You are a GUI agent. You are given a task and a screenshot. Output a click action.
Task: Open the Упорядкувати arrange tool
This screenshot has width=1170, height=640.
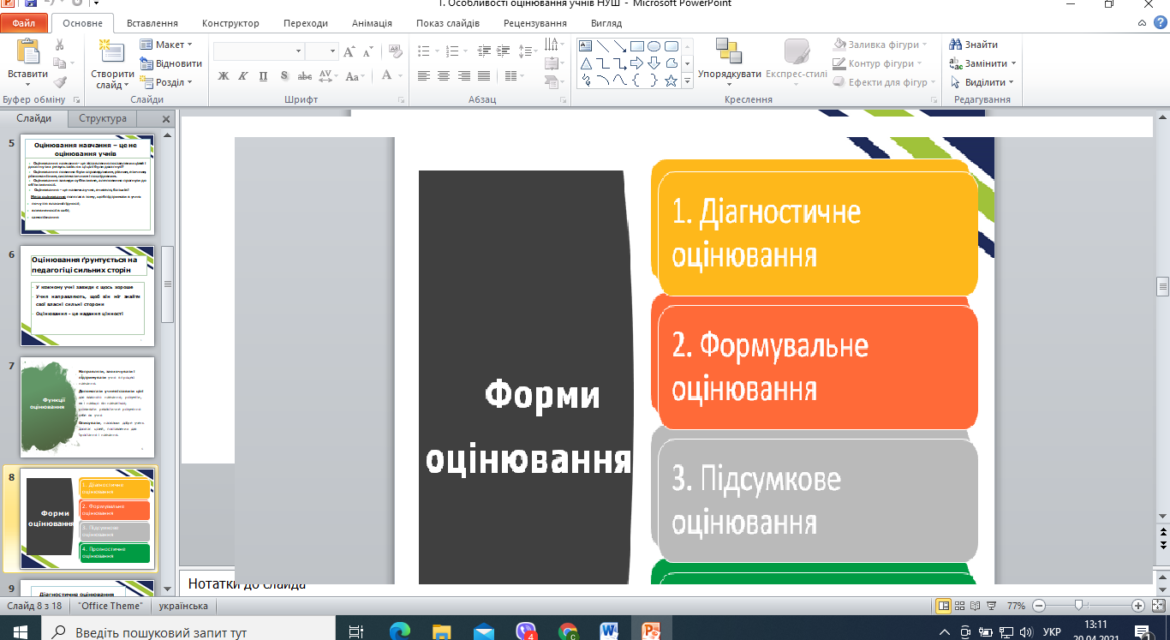pyautogui.click(x=729, y=61)
